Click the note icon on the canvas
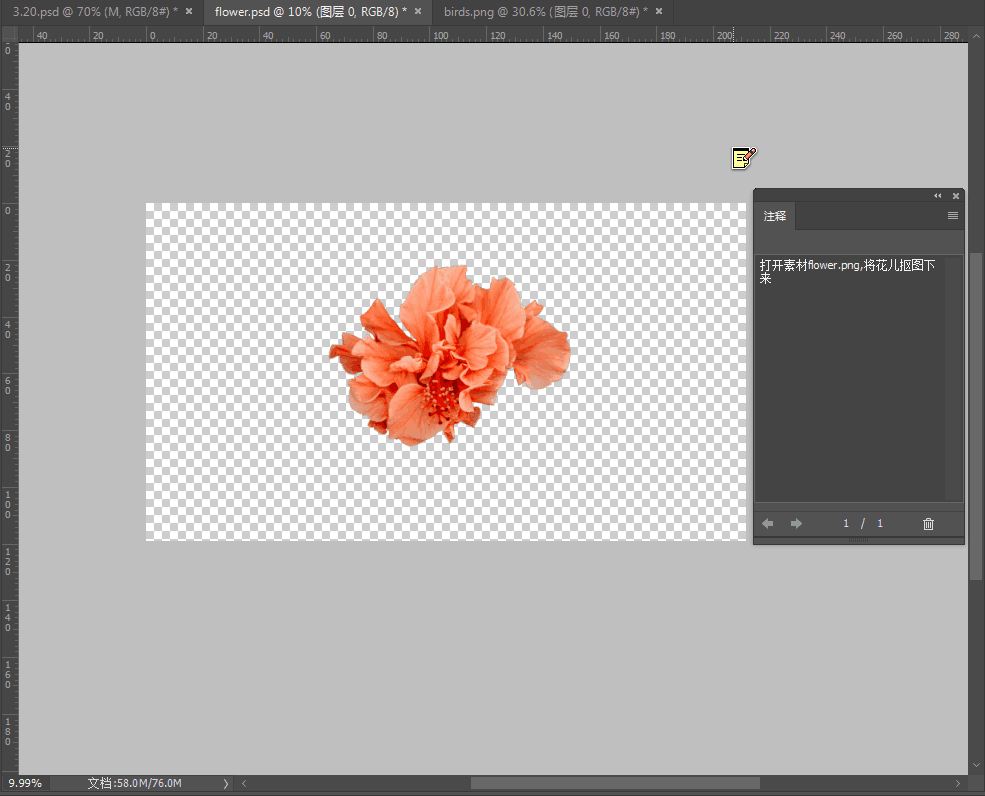Image resolution: width=985 pixels, height=796 pixels. [743, 158]
